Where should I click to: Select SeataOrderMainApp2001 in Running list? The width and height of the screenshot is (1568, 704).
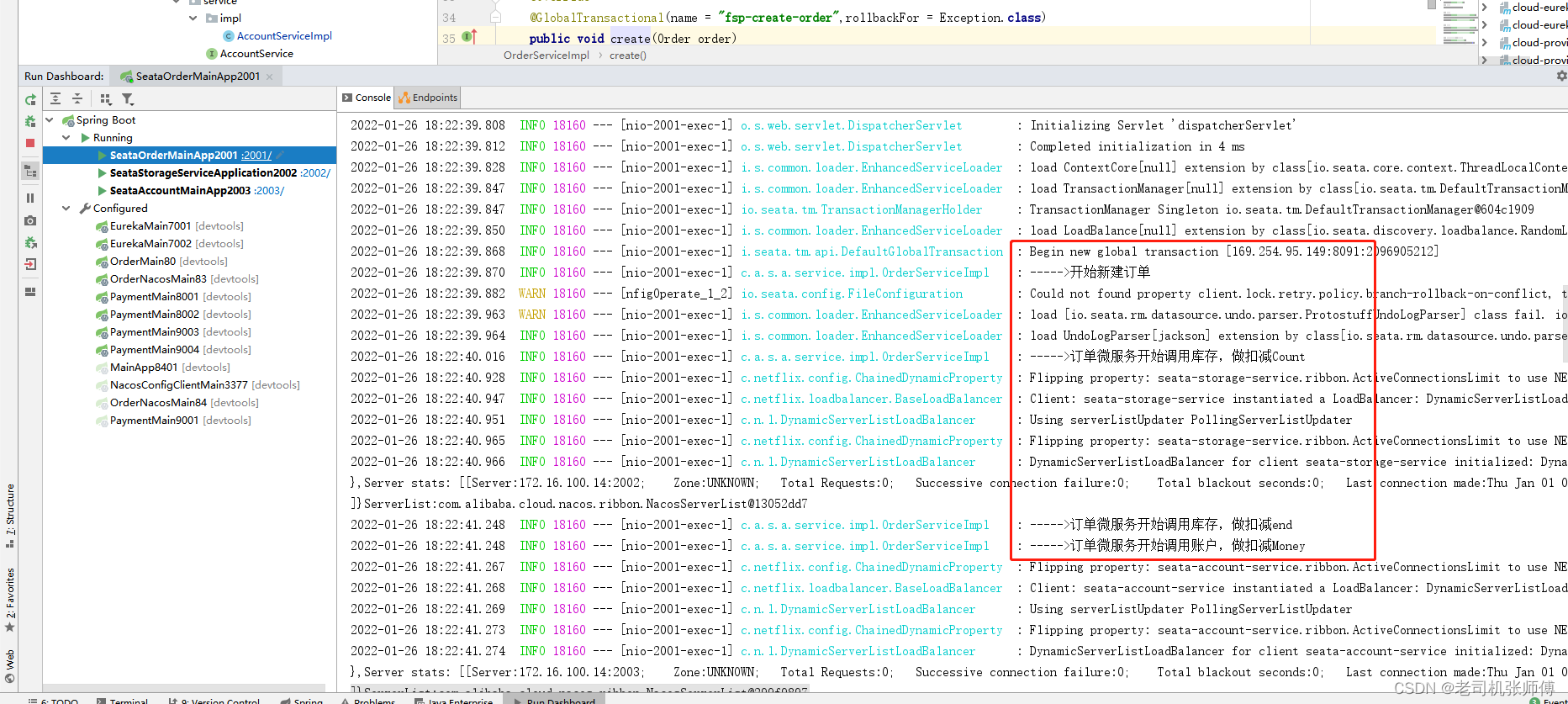(x=173, y=156)
